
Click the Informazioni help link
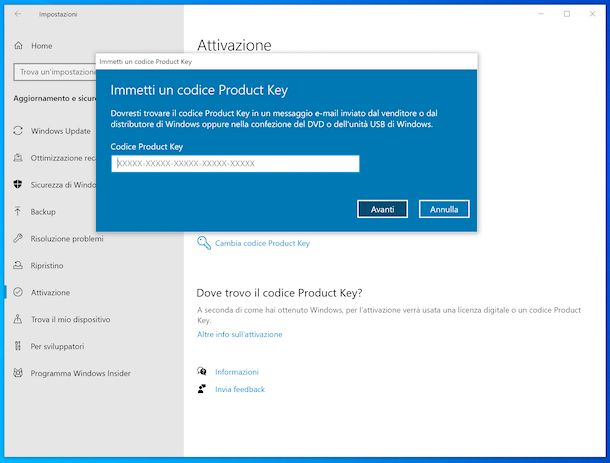[x=236, y=371]
